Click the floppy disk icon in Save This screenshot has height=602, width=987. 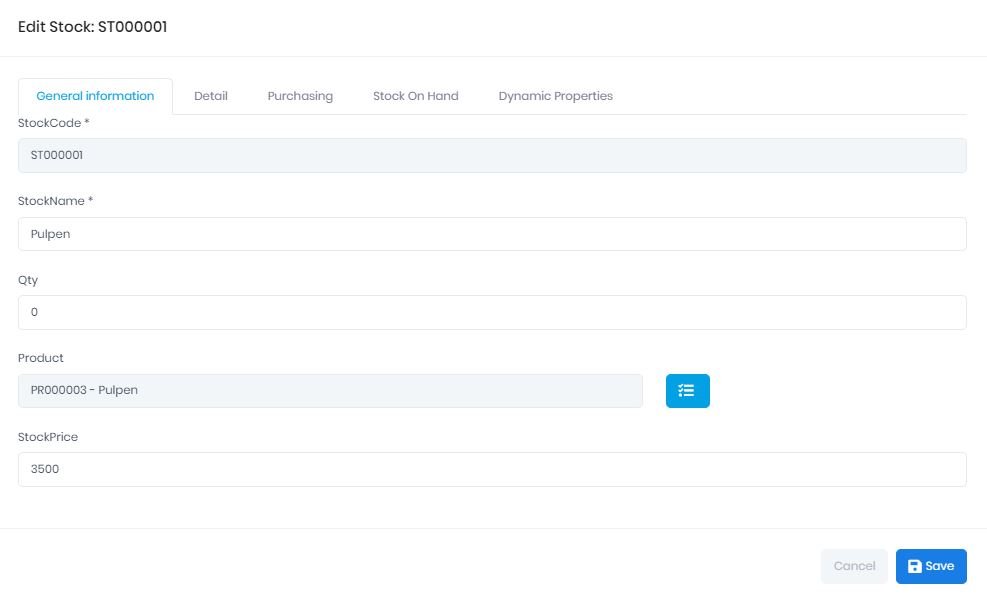(914, 566)
